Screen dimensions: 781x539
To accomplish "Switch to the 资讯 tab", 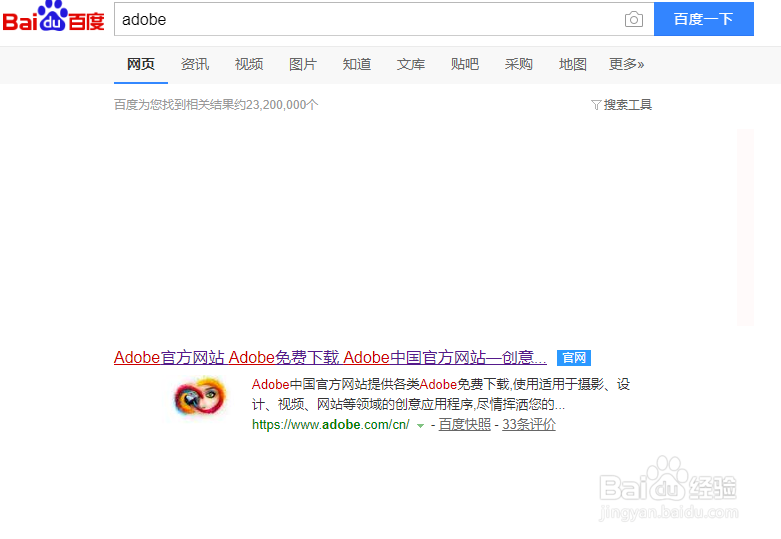I will click(x=195, y=64).
